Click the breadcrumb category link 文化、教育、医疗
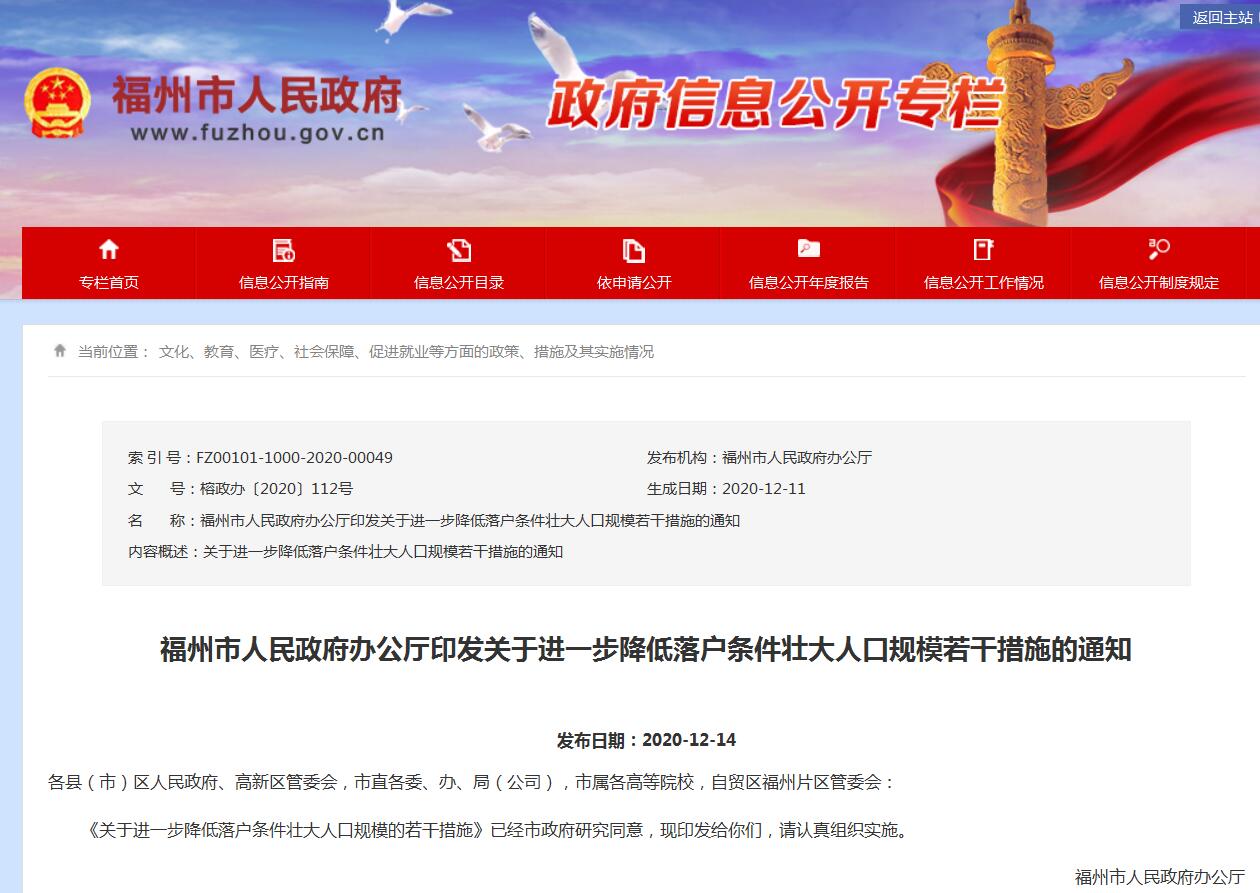Viewport: 1260px width, 893px height. [406, 352]
